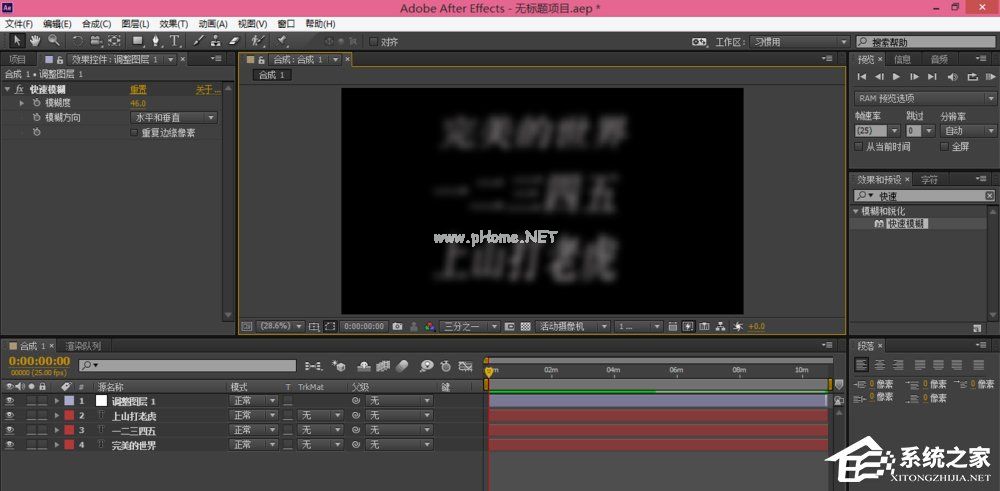Click the 搜索帮助 search field
The width and height of the screenshot is (1000, 491).
pos(925,42)
